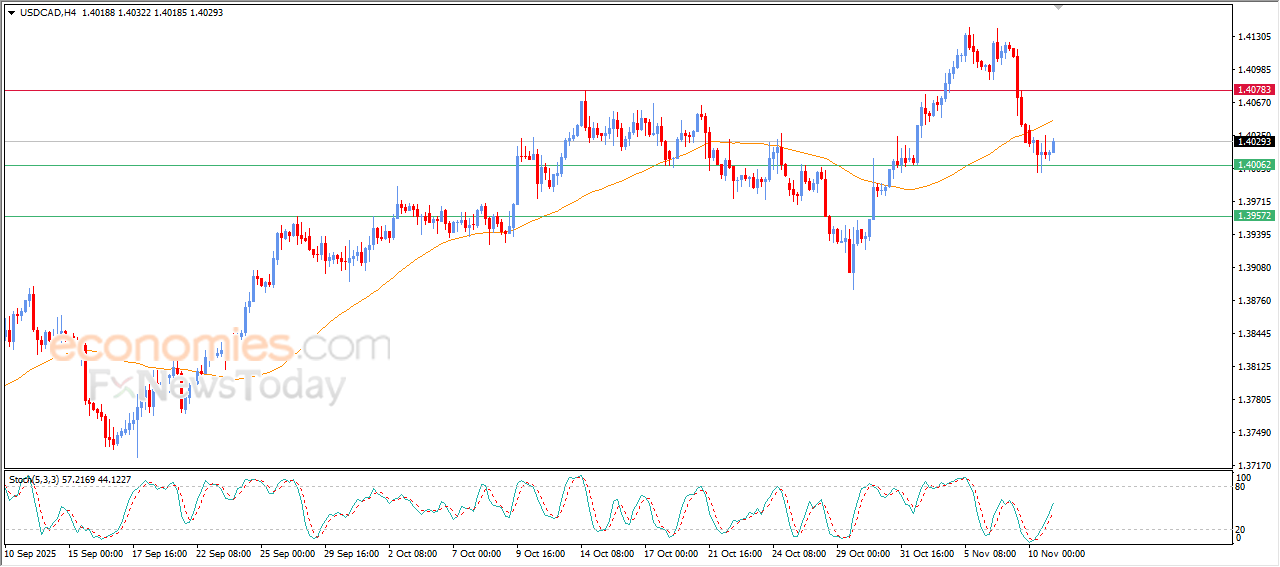Click the 14 Oct 08:00 time label

point(608,553)
